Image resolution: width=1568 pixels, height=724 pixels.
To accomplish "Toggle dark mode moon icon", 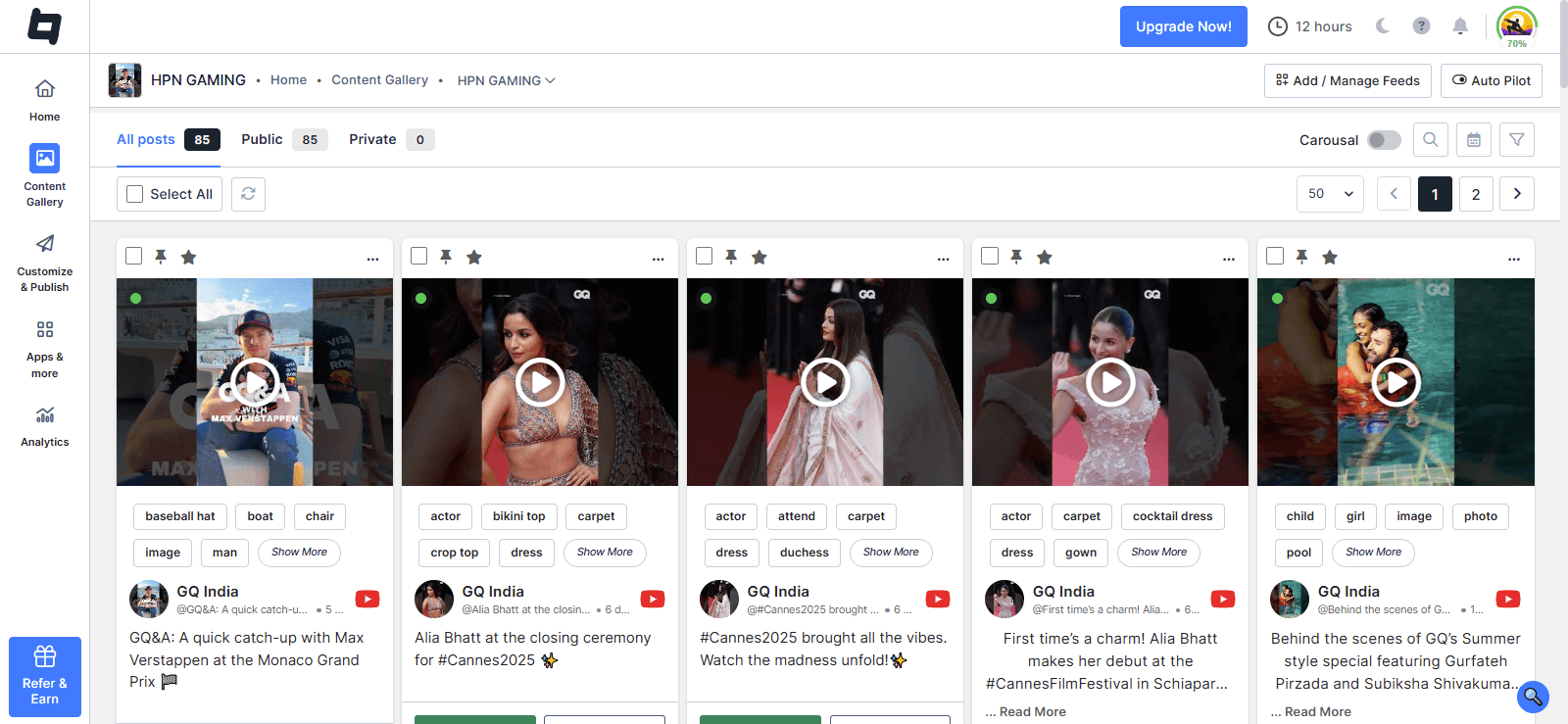I will pyautogui.click(x=1383, y=26).
